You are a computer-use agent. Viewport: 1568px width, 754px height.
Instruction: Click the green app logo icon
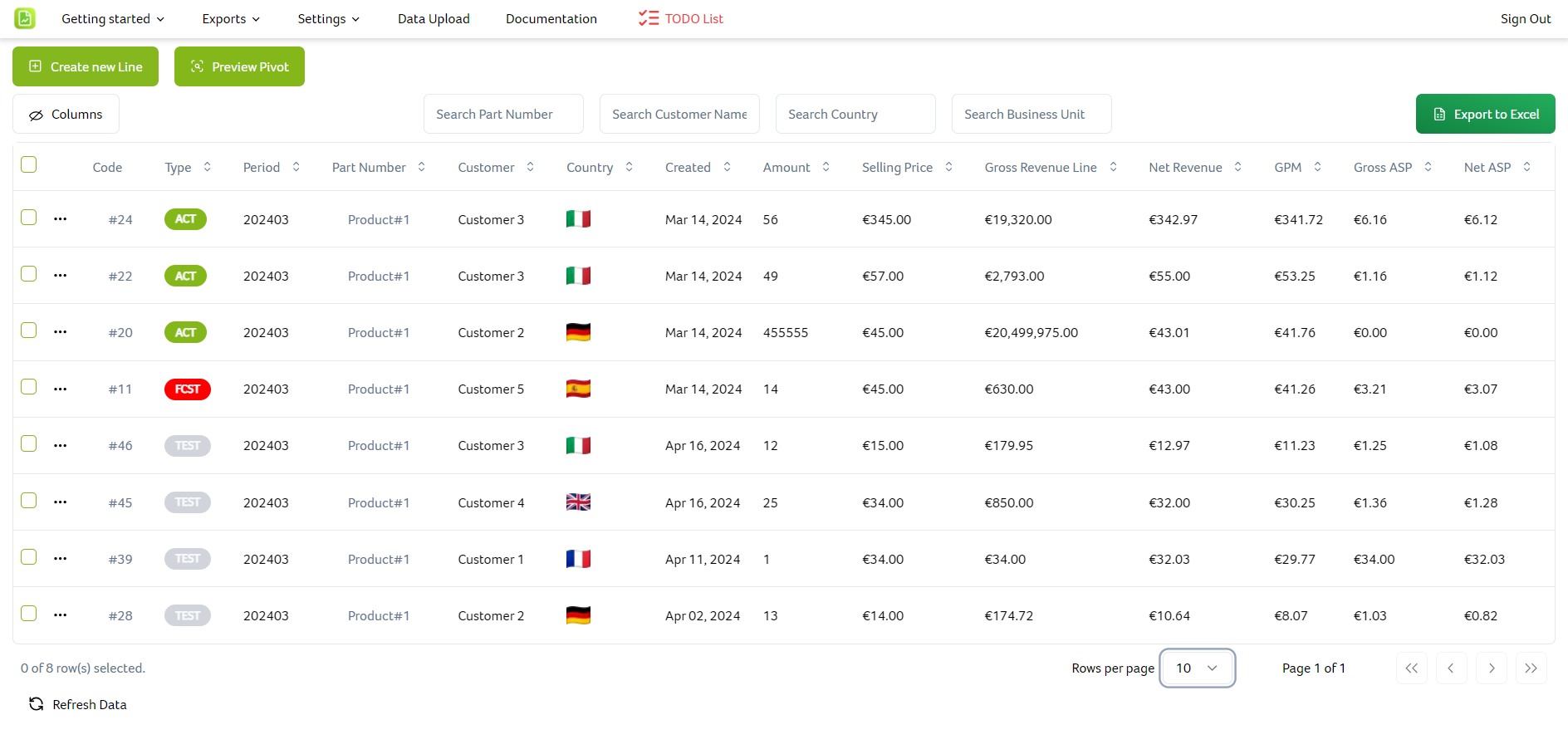click(25, 18)
